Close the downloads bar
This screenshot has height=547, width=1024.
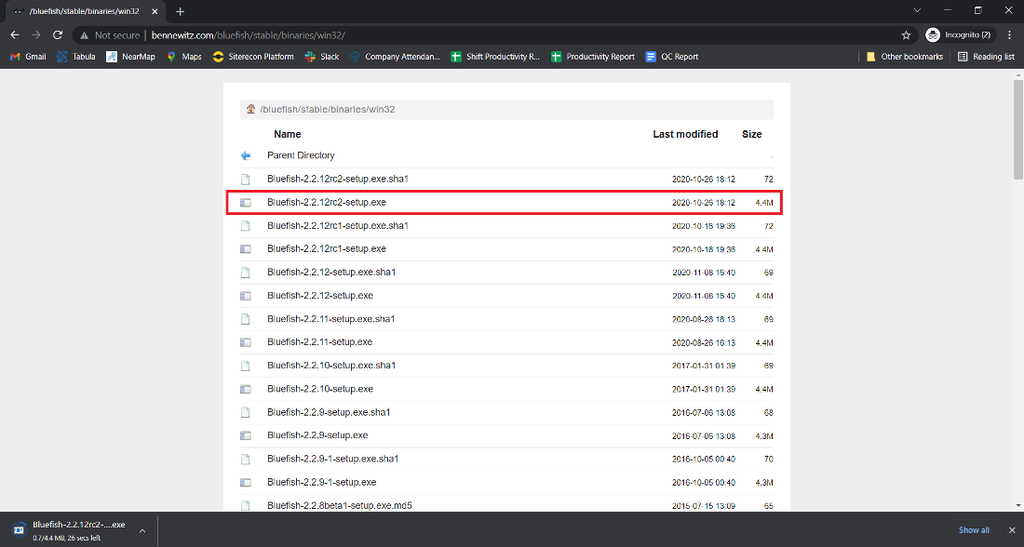click(1012, 530)
